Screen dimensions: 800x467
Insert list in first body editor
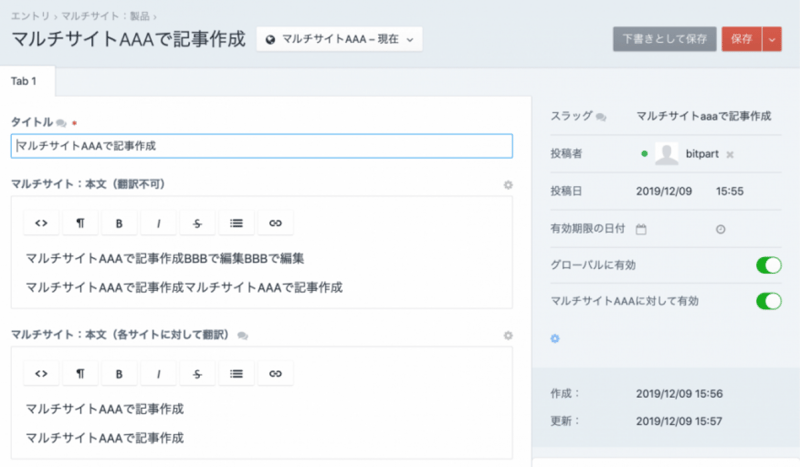click(x=236, y=222)
